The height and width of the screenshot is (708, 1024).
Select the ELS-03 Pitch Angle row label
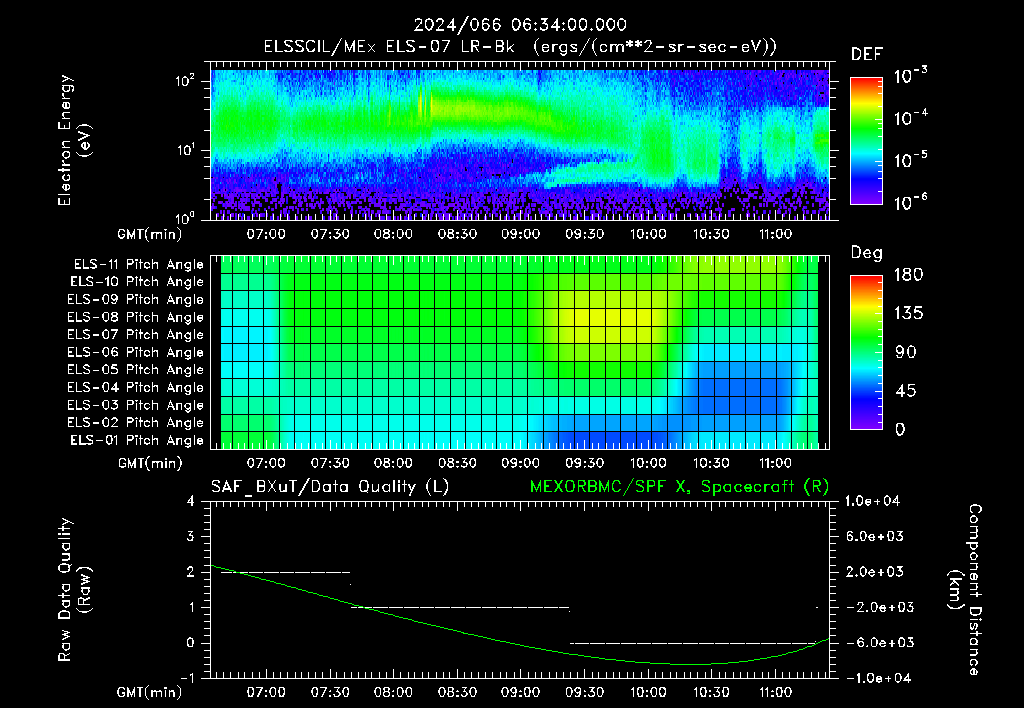136,406
